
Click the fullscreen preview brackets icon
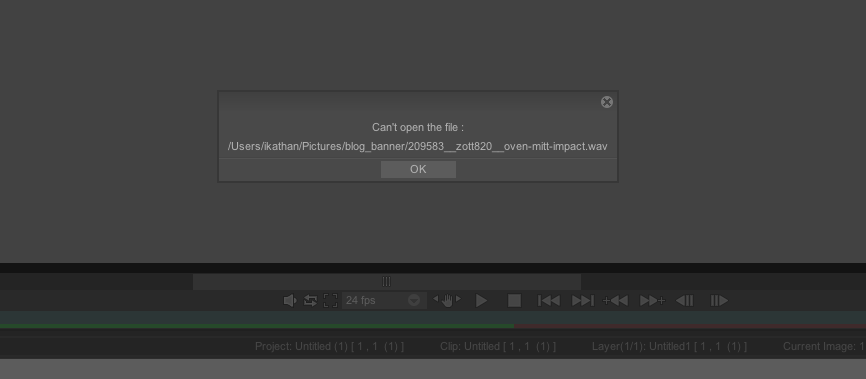[330, 301]
